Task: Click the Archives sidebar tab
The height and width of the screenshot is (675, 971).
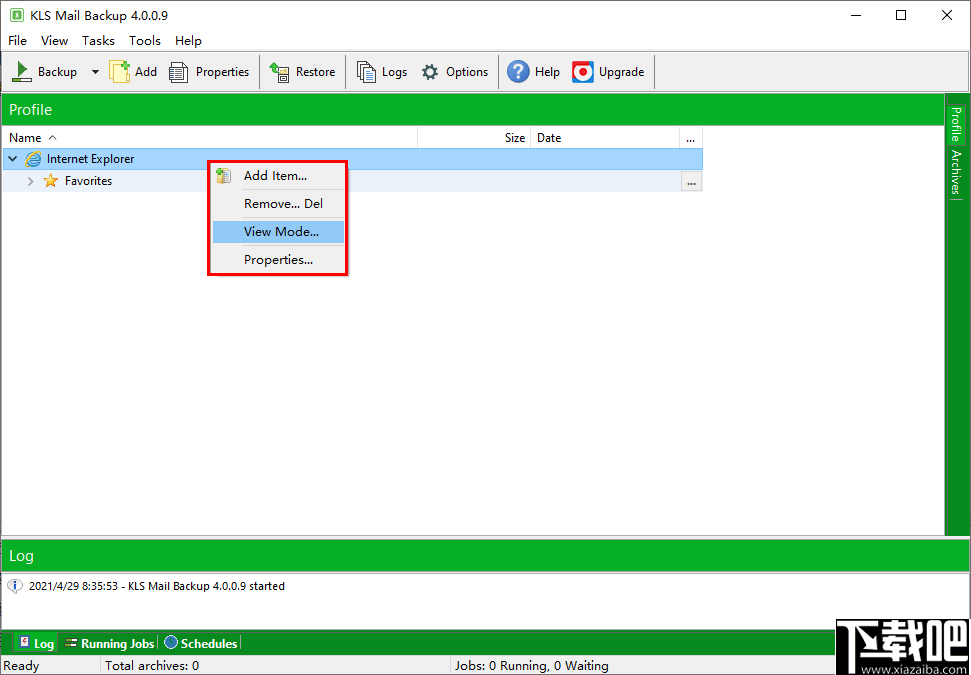Action: [x=957, y=170]
